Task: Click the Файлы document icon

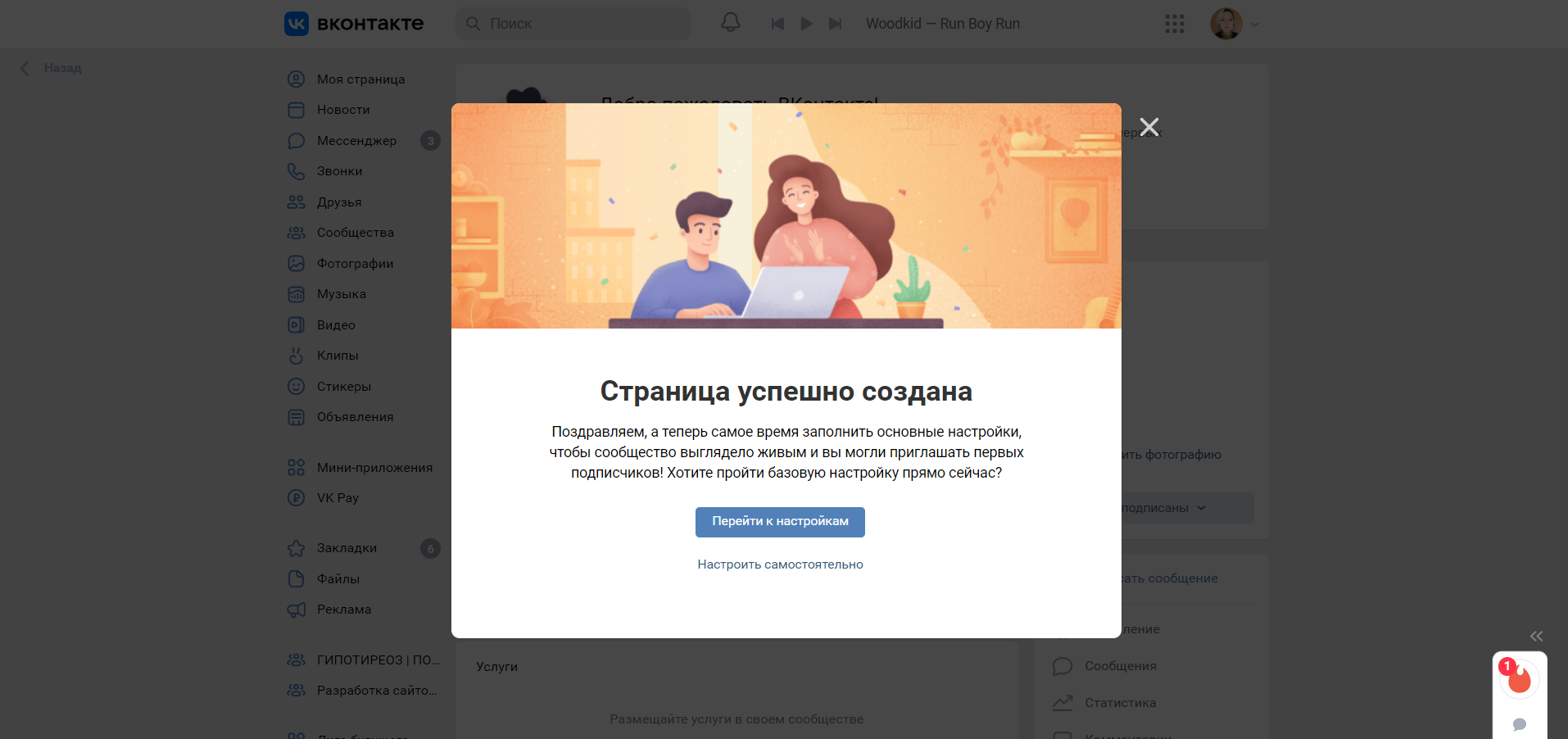Action: 296,579
